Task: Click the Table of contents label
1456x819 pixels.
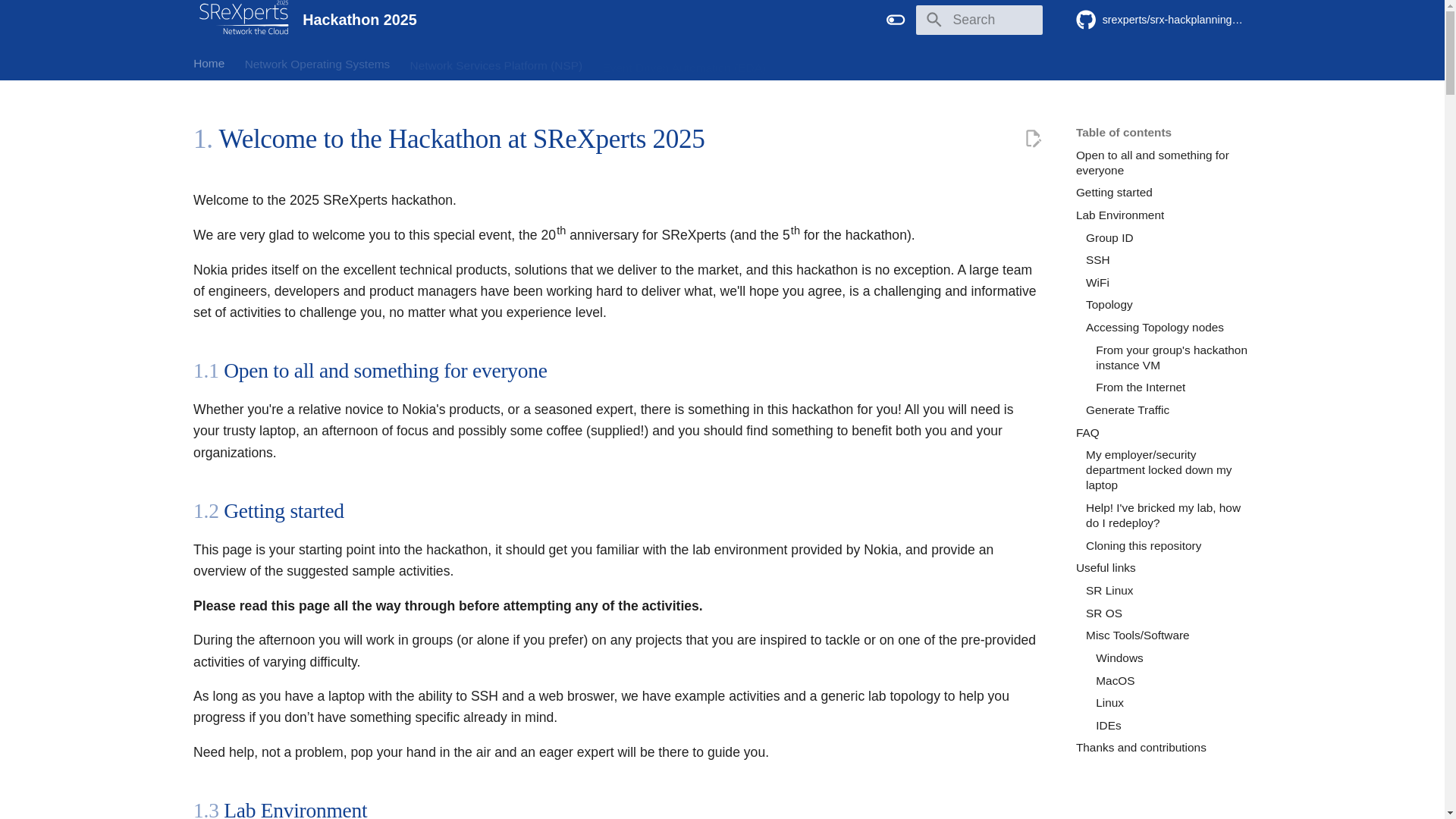Action: pyautogui.click(x=1123, y=133)
